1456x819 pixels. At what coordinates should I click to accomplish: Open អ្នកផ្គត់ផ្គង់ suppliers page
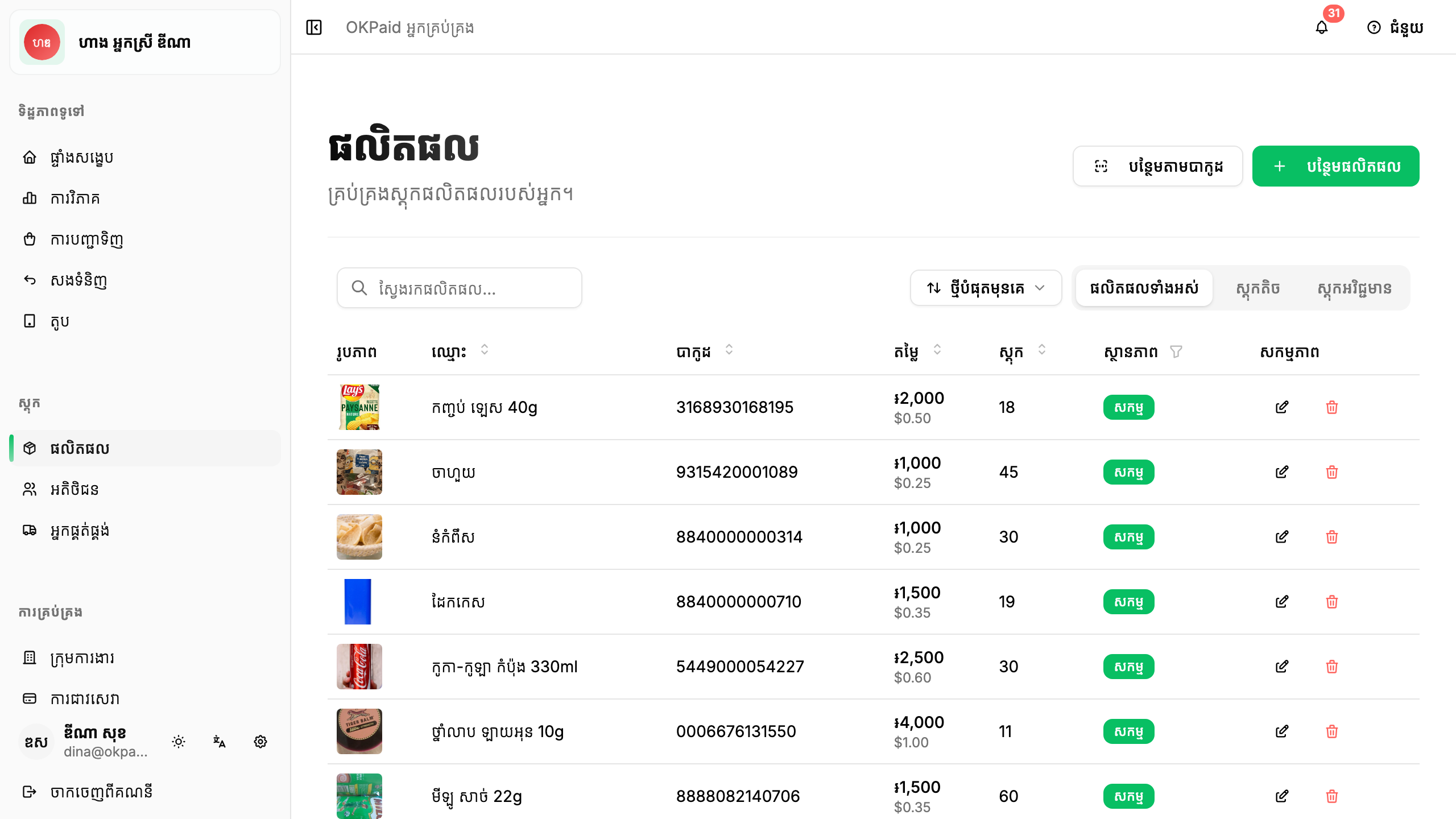click(145, 530)
